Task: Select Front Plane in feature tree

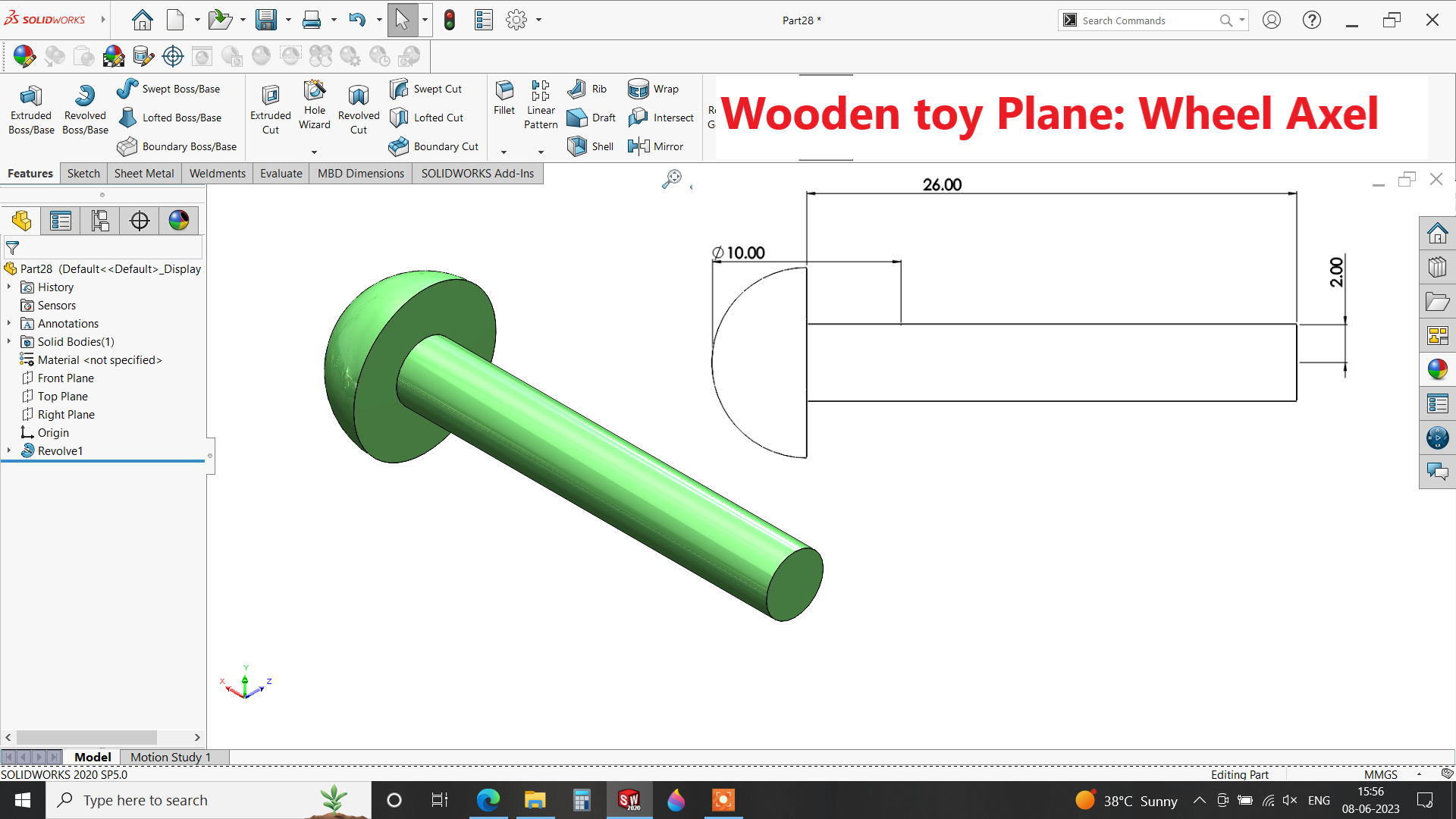Action: click(x=65, y=378)
